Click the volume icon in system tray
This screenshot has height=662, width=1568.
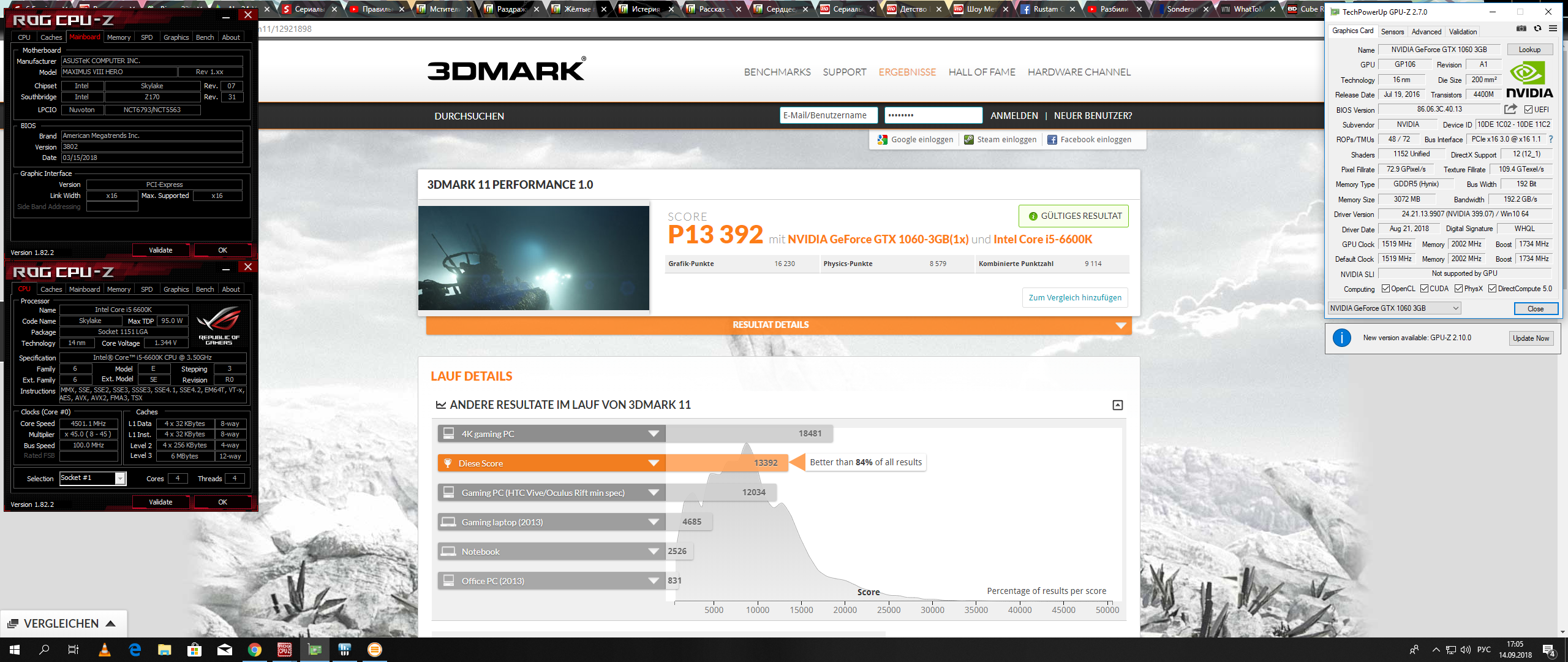[x=1466, y=650]
